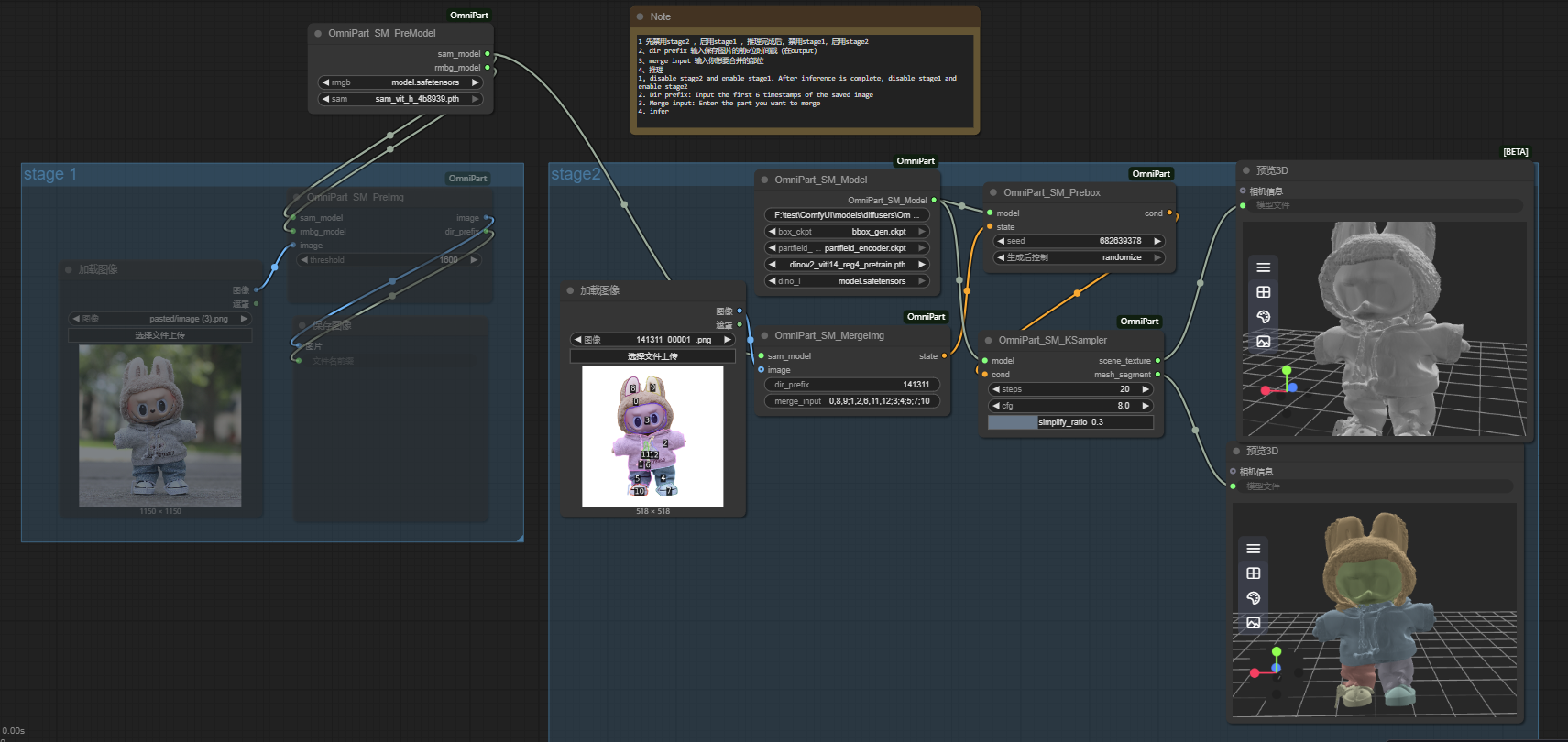Click the merge_input text field
Viewport: 1568px width, 742px height.
851,401
